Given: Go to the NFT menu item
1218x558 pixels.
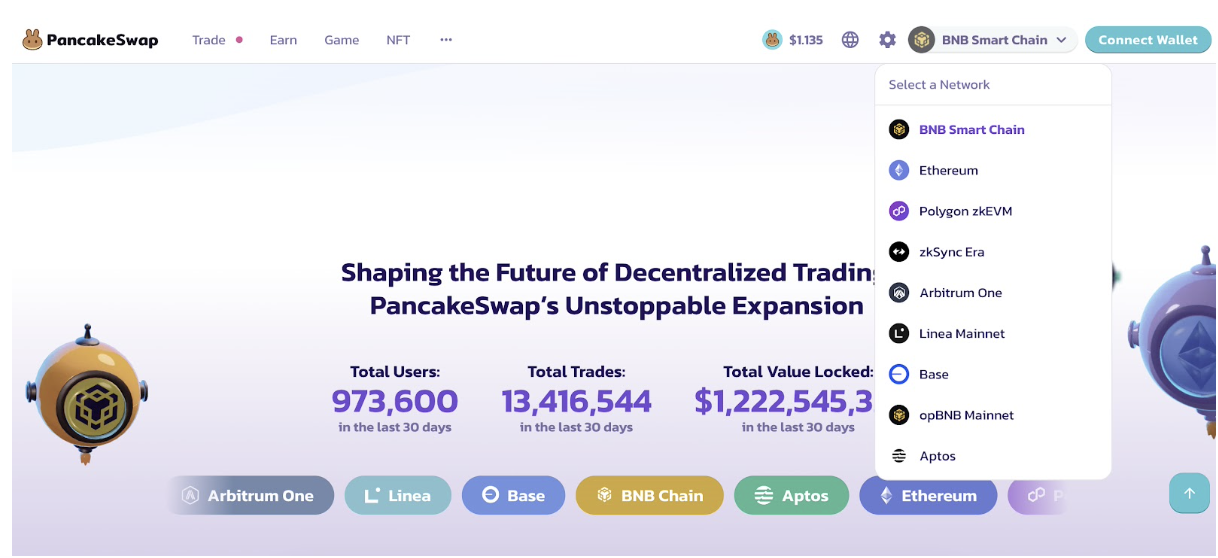Looking at the screenshot, I should tap(398, 40).
